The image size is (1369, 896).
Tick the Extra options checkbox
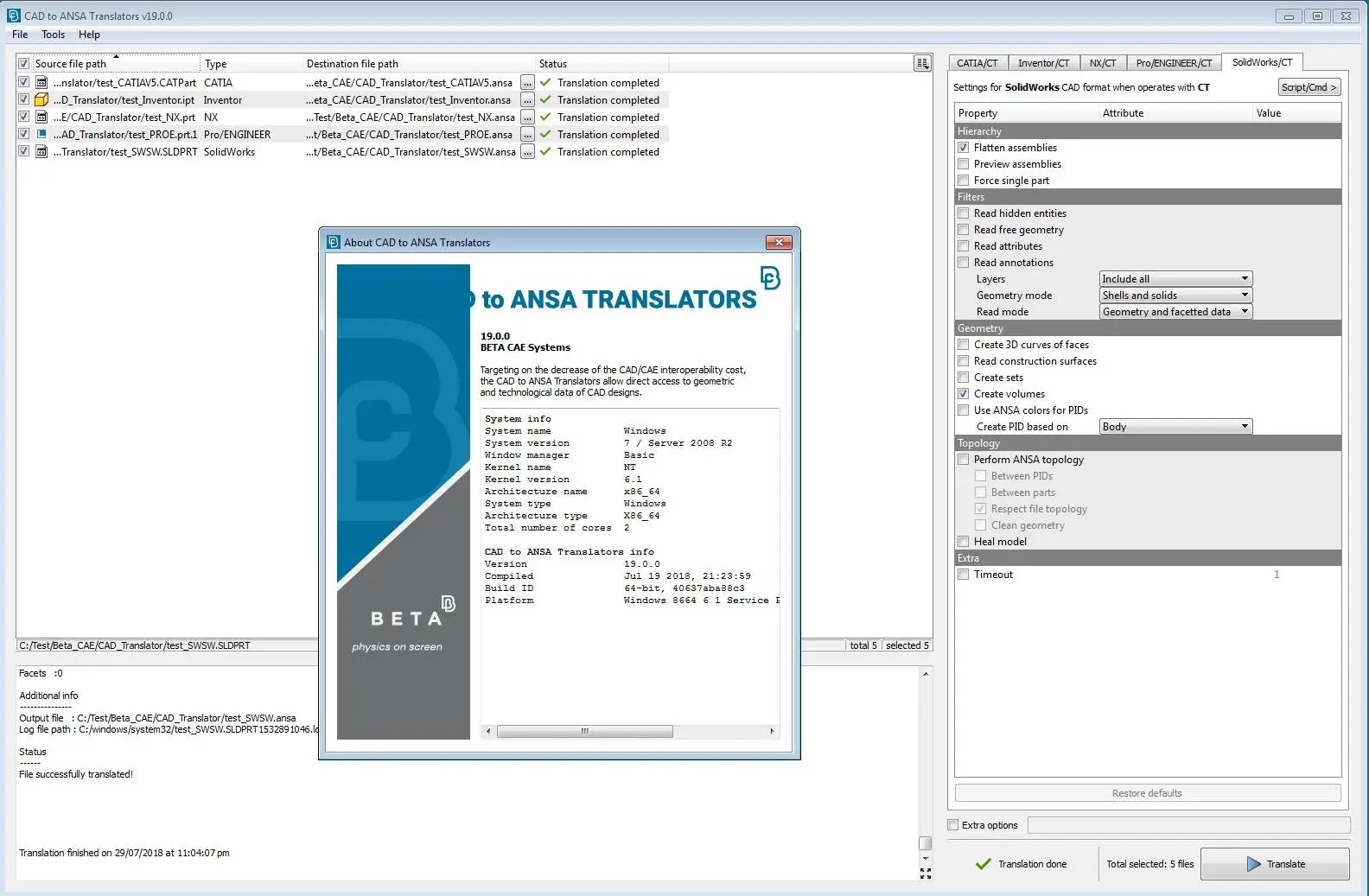click(953, 825)
